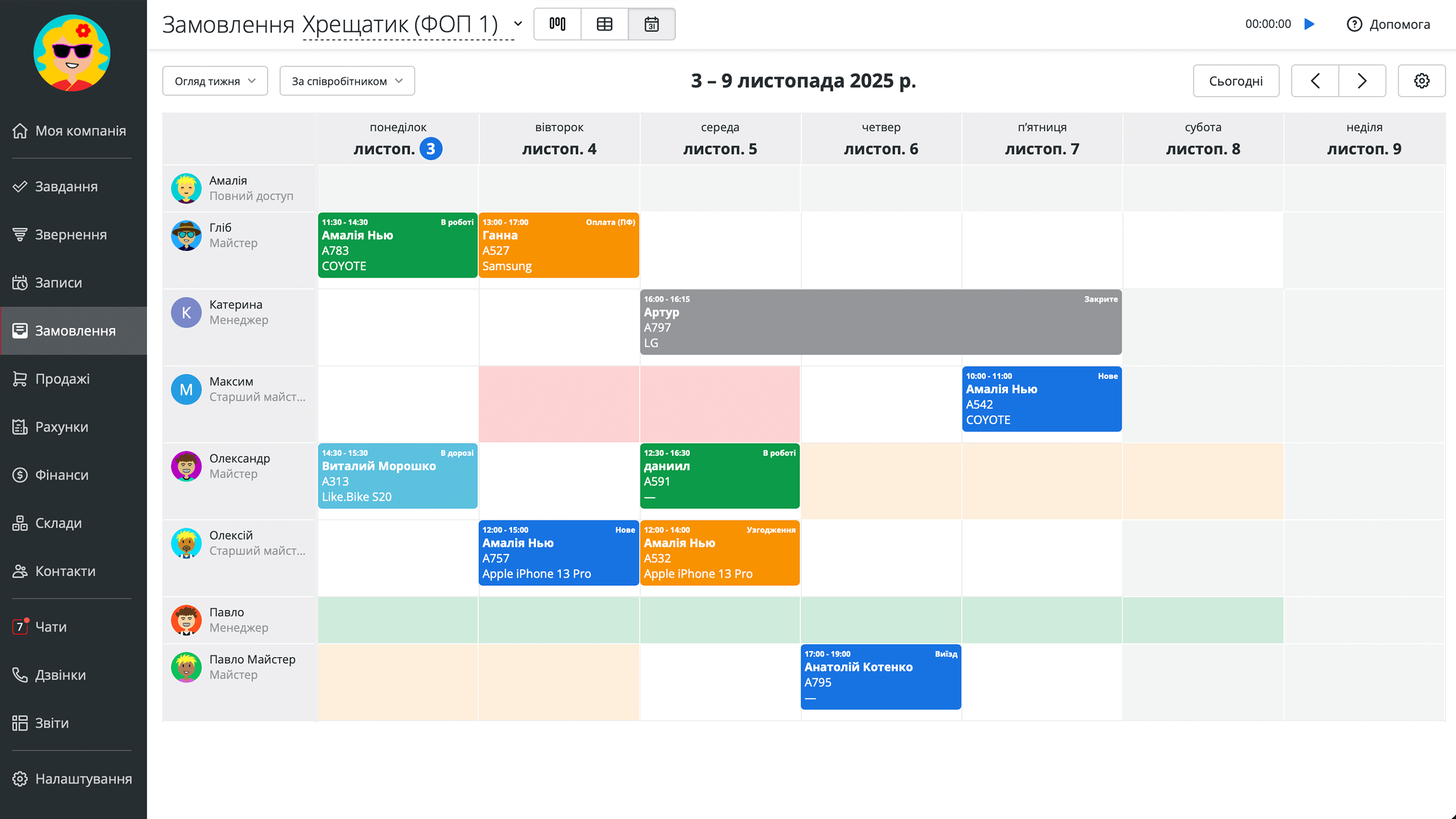1456x819 pixels.
Task: Click the Сьогодні button
Action: [x=1236, y=81]
